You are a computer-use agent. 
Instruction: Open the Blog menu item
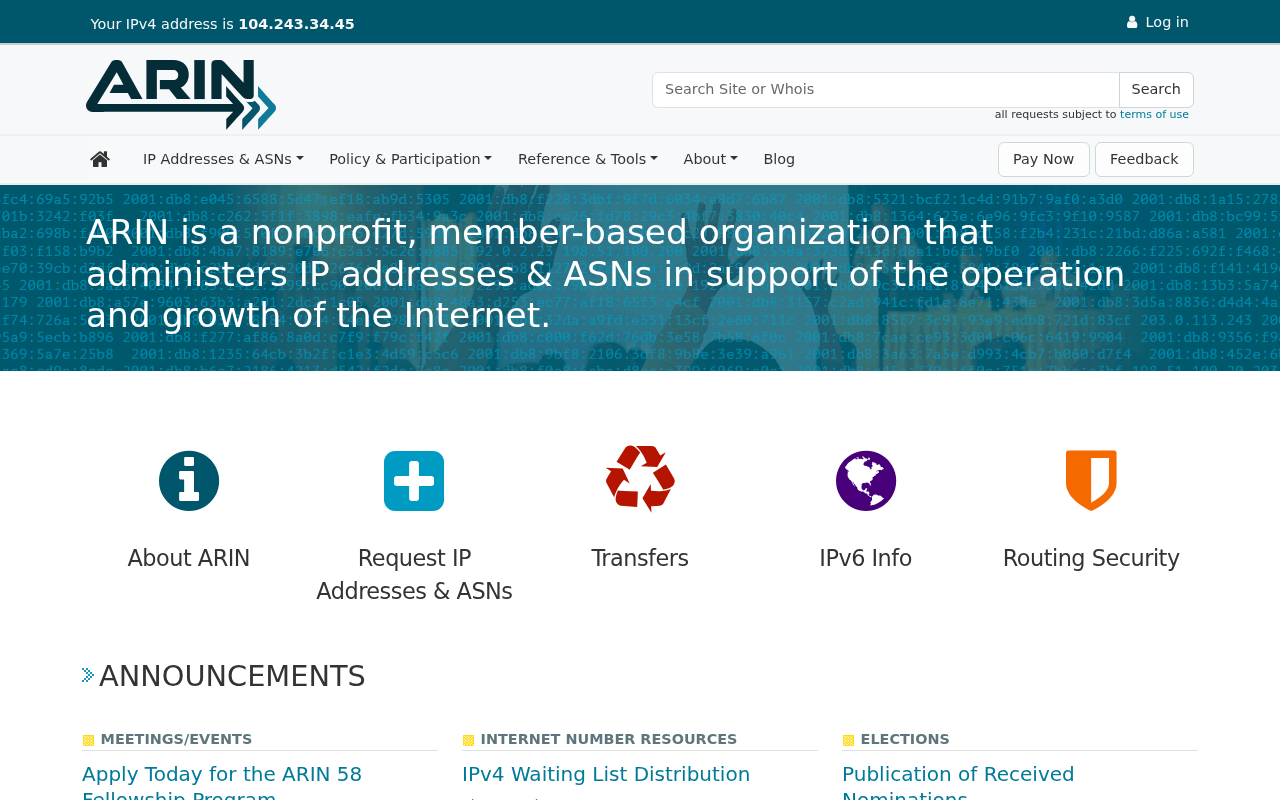click(779, 159)
